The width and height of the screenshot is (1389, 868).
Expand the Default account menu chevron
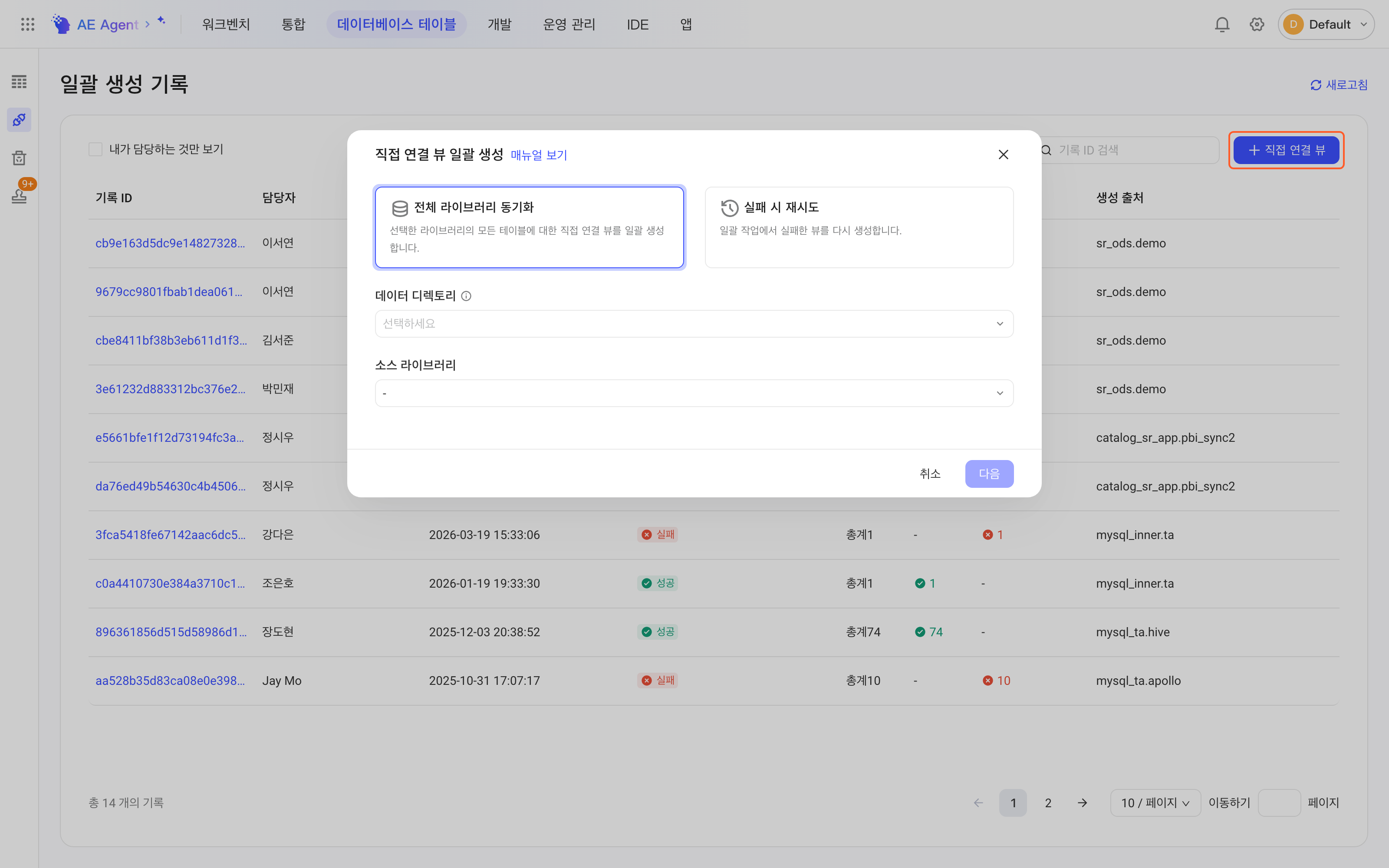click(1364, 24)
